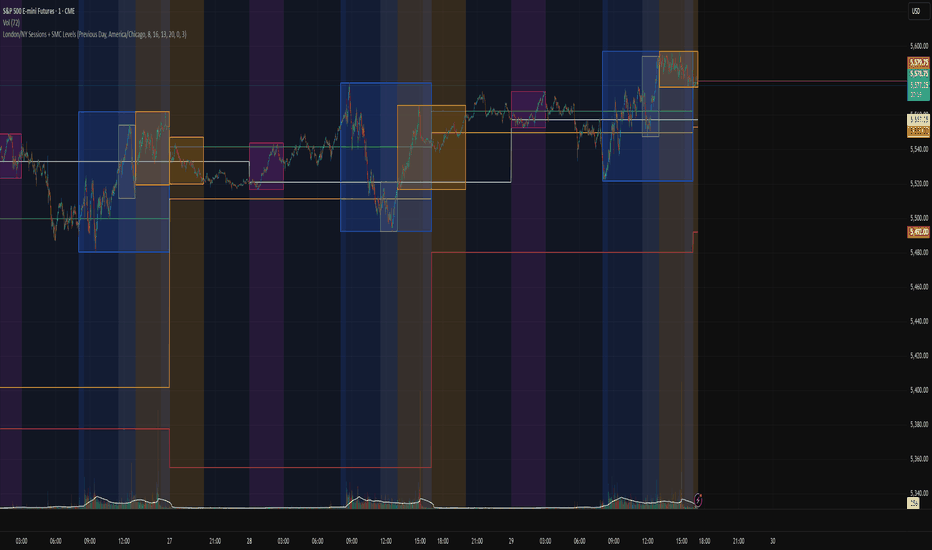Click the date 27 on time axis

[x=169, y=541]
